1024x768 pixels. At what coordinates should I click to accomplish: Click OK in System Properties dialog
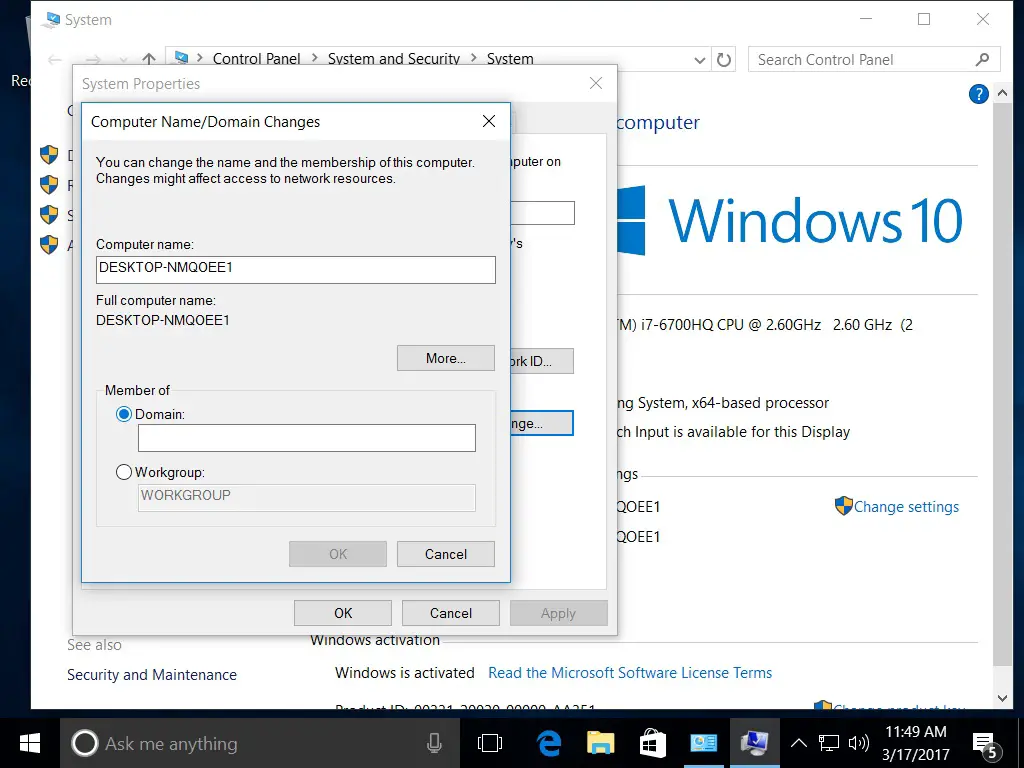343,613
